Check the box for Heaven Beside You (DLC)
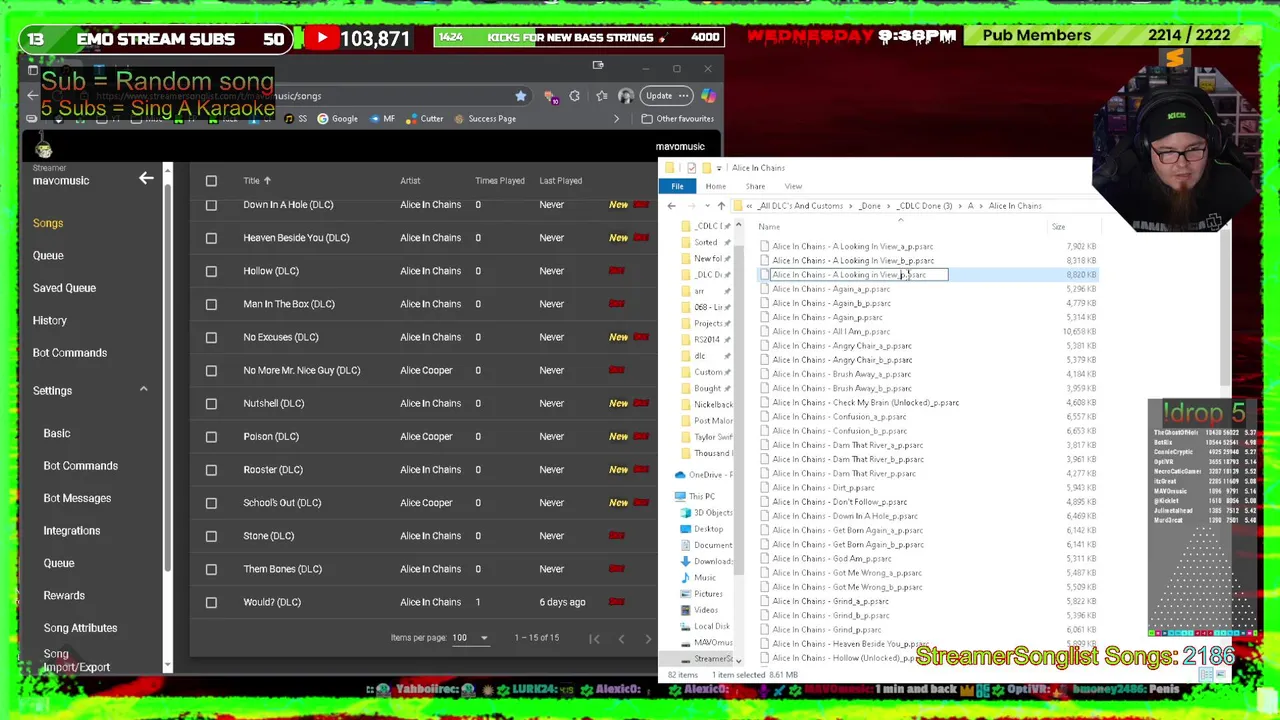 pos(211,238)
